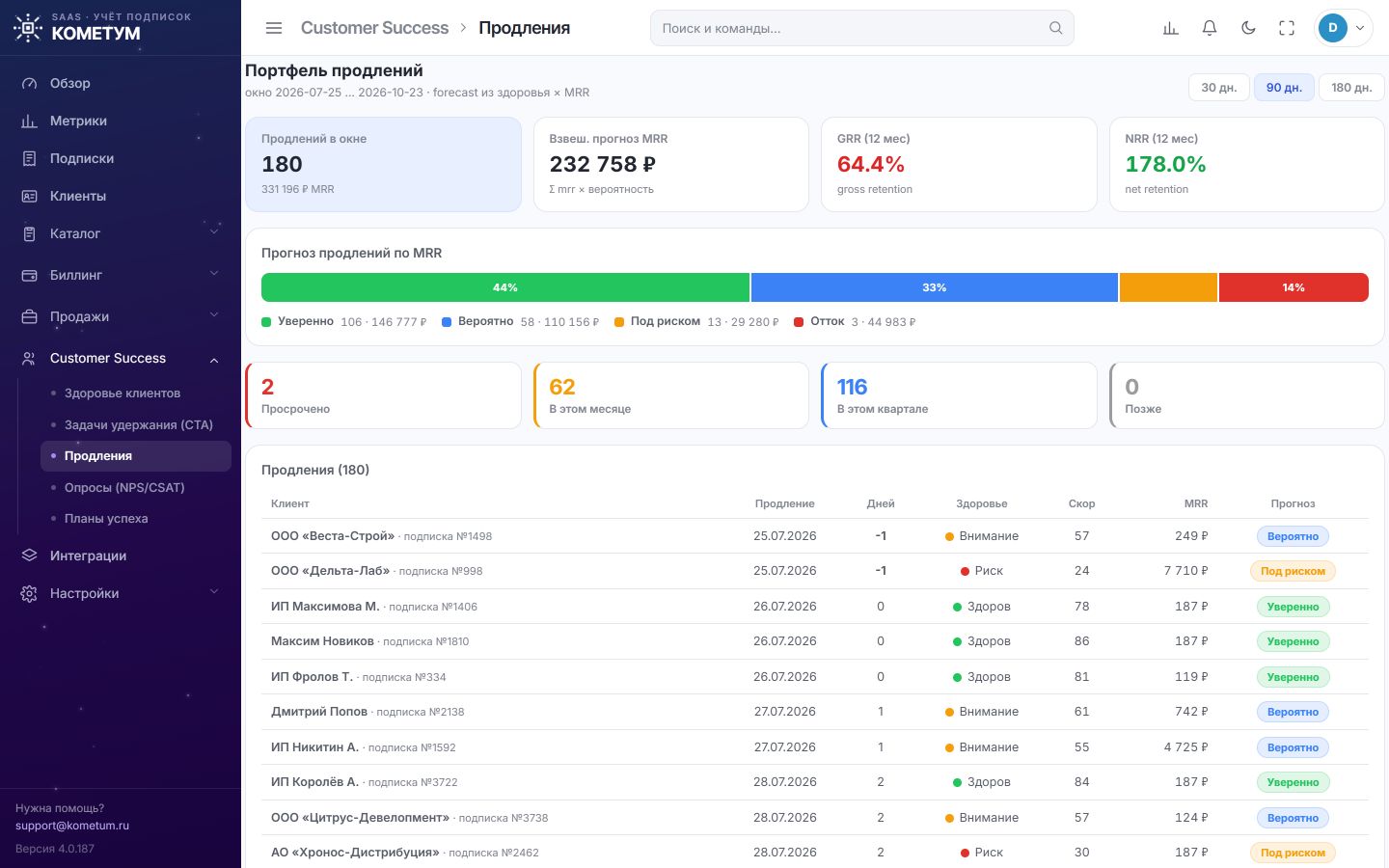The image size is (1389, 868).
Task: Filter by Позже card
Action: pyautogui.click(x=1247, y=395)
